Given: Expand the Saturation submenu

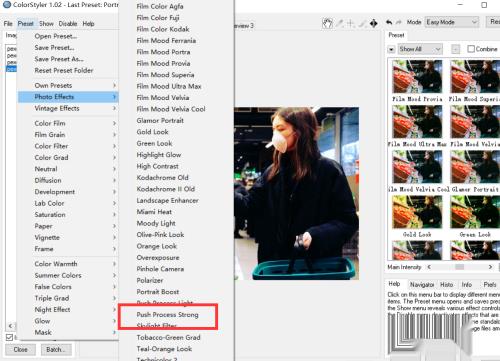Looking at the screenshot, I should [68, 215].
